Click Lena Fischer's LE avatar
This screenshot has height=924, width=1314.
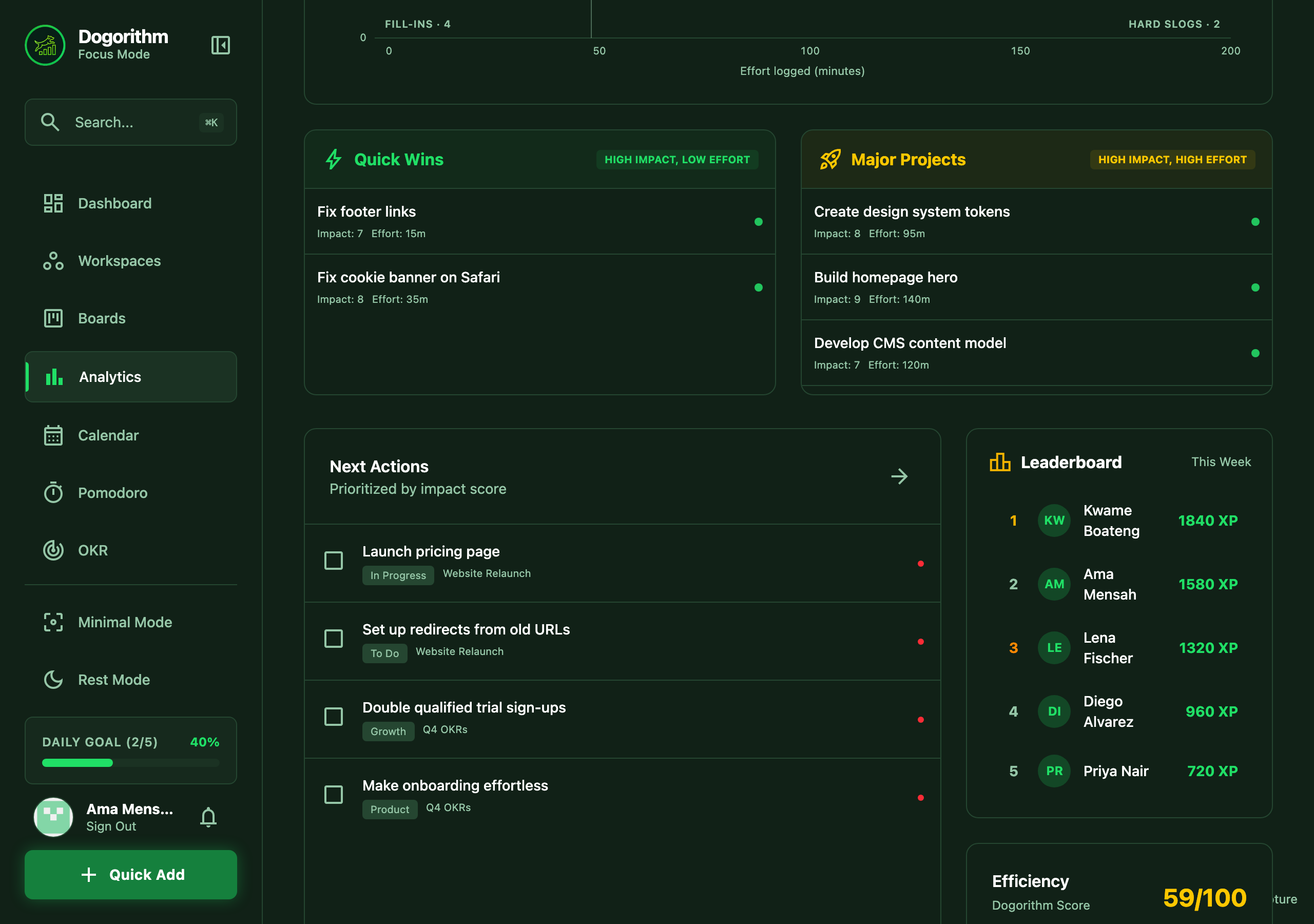point(1054,647)
